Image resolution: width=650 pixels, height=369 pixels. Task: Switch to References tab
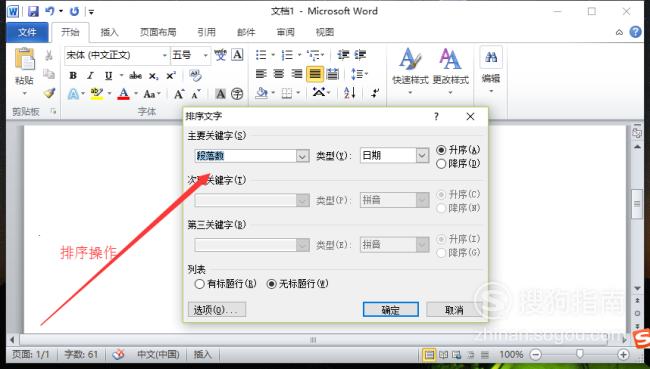(206, 32)
